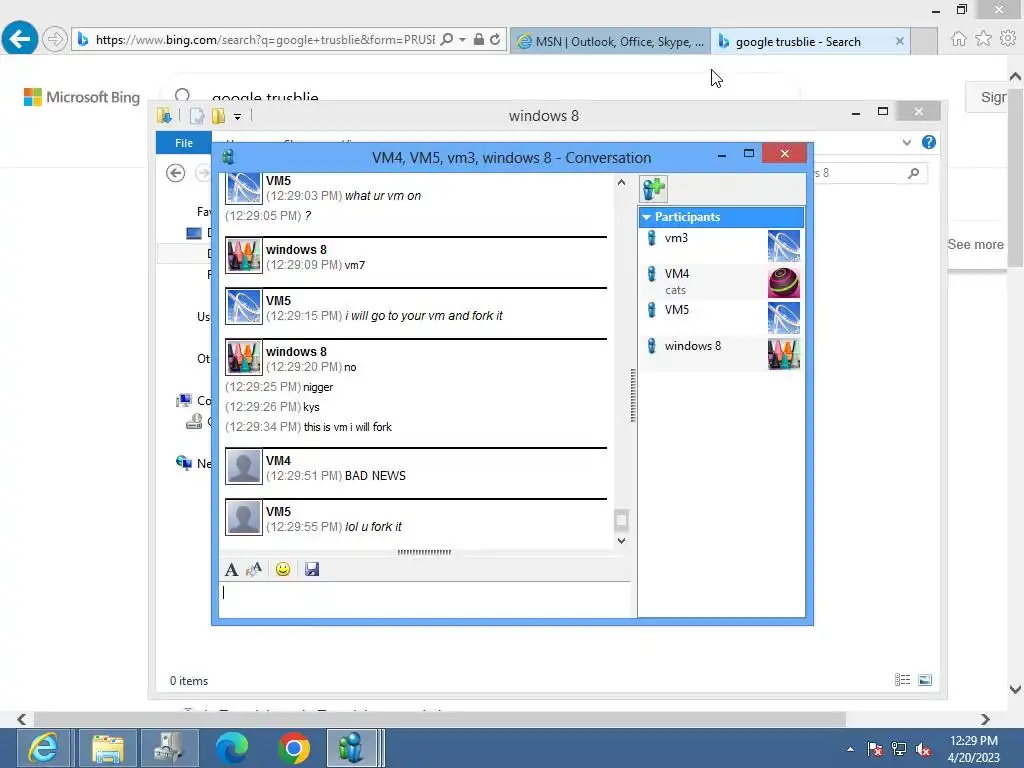This screenshot has width=1024, height=768.
Task: Click the message input field in conversation
Action: click(x=424, y=599)
